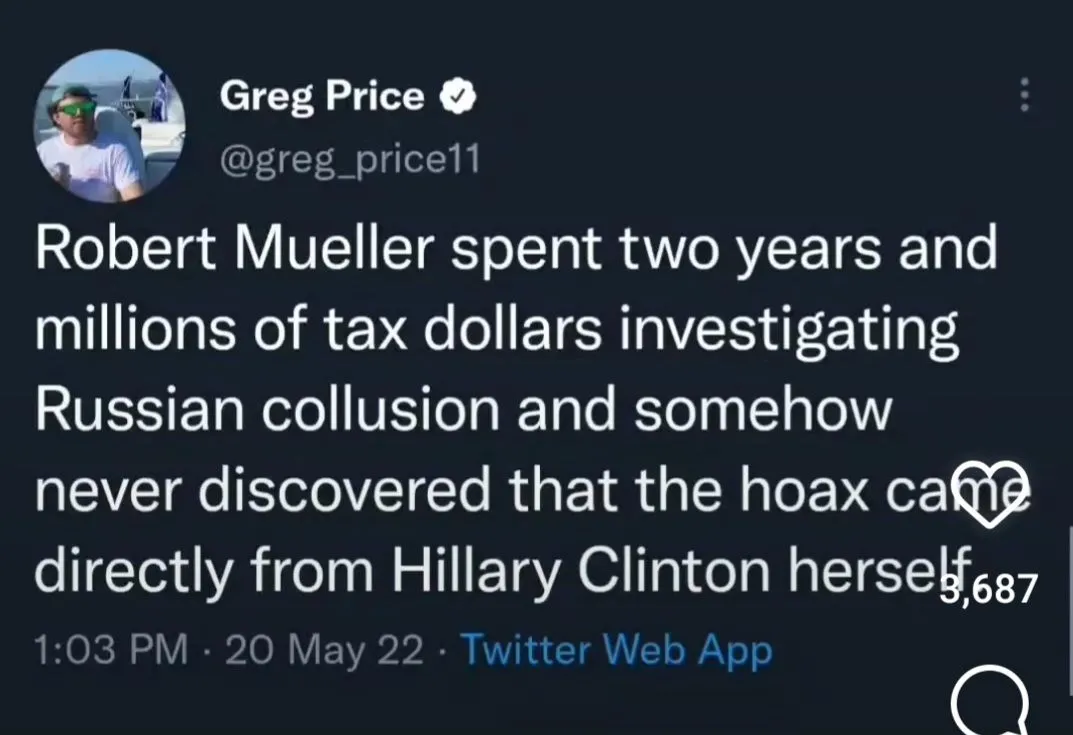
Task: View the 3,687 likes count
Action: point(990,588)
